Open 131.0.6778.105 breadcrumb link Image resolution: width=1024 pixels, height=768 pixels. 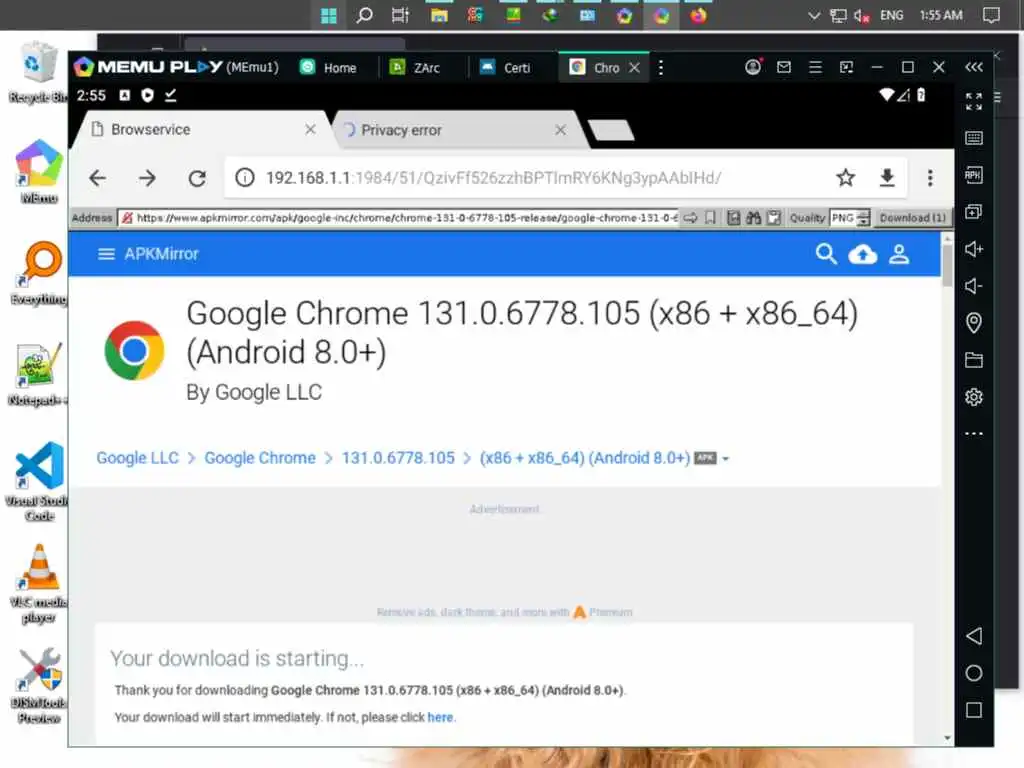pyautogui.click(x=398, y=458)
